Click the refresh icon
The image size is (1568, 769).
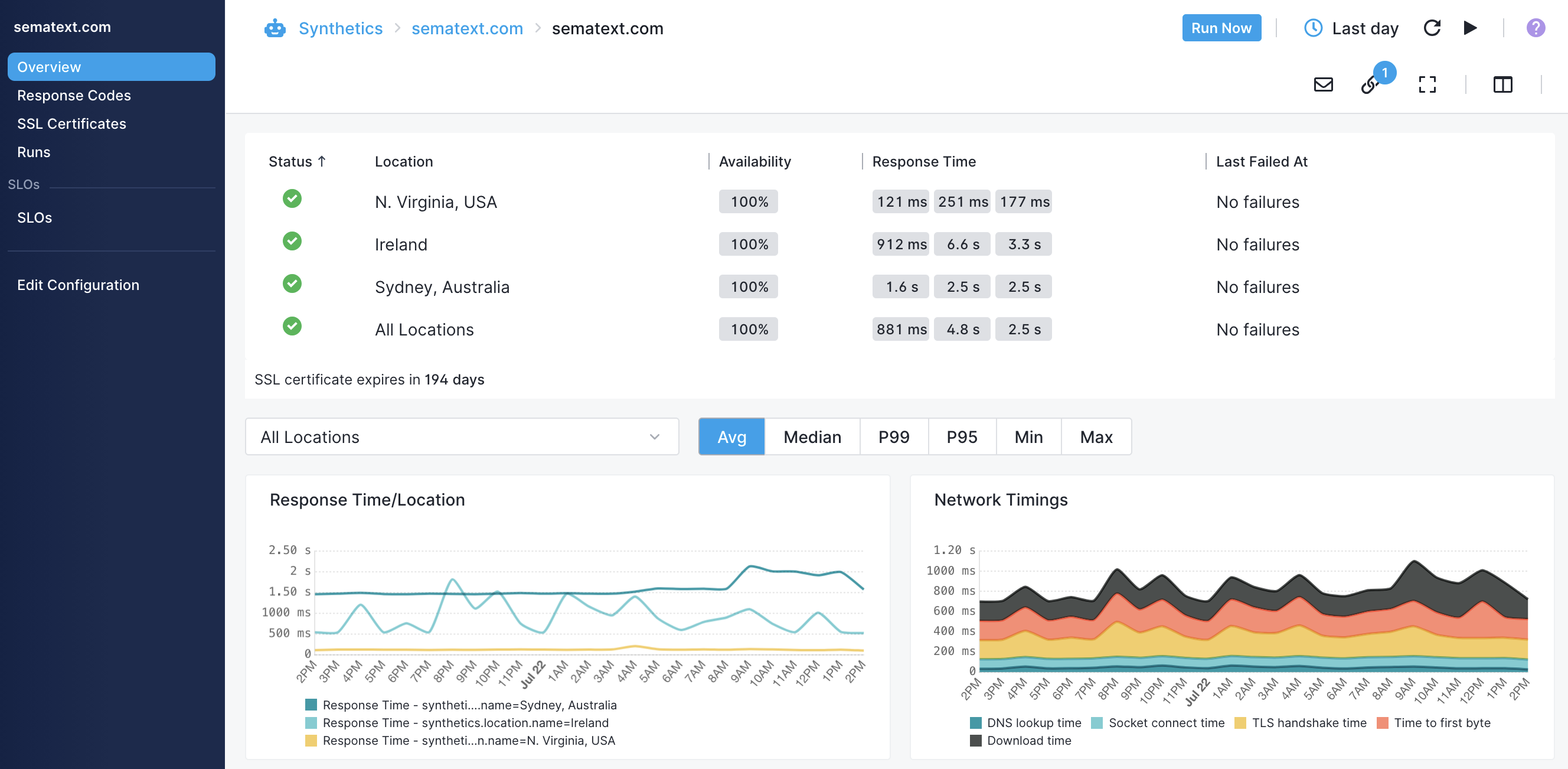tap(1432, 28)
